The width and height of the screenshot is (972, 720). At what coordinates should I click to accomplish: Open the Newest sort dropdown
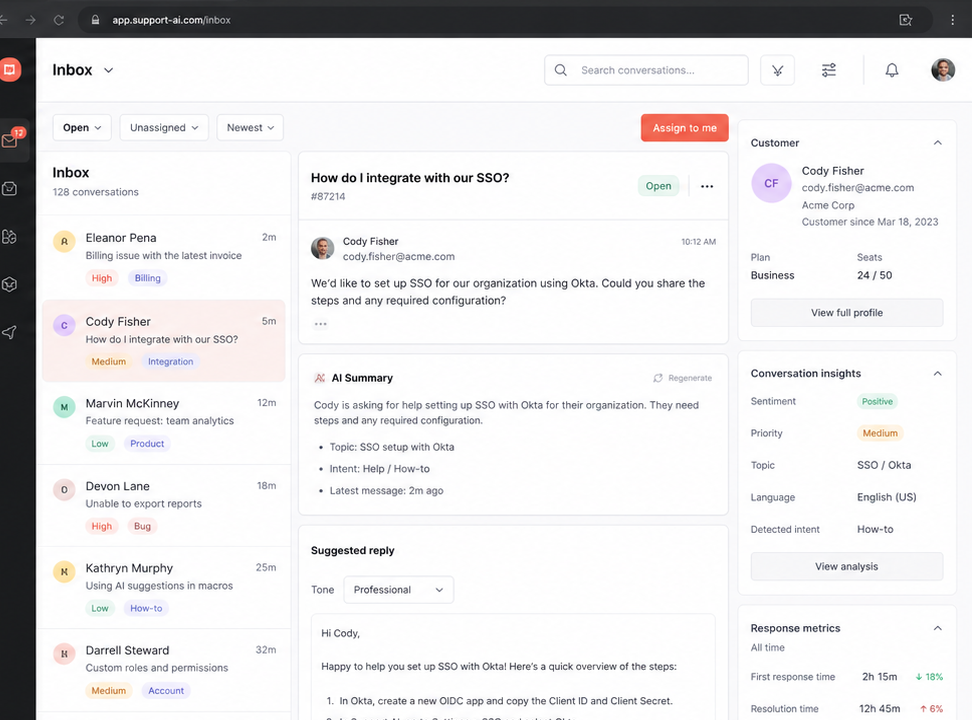click(x=250, y=128)
